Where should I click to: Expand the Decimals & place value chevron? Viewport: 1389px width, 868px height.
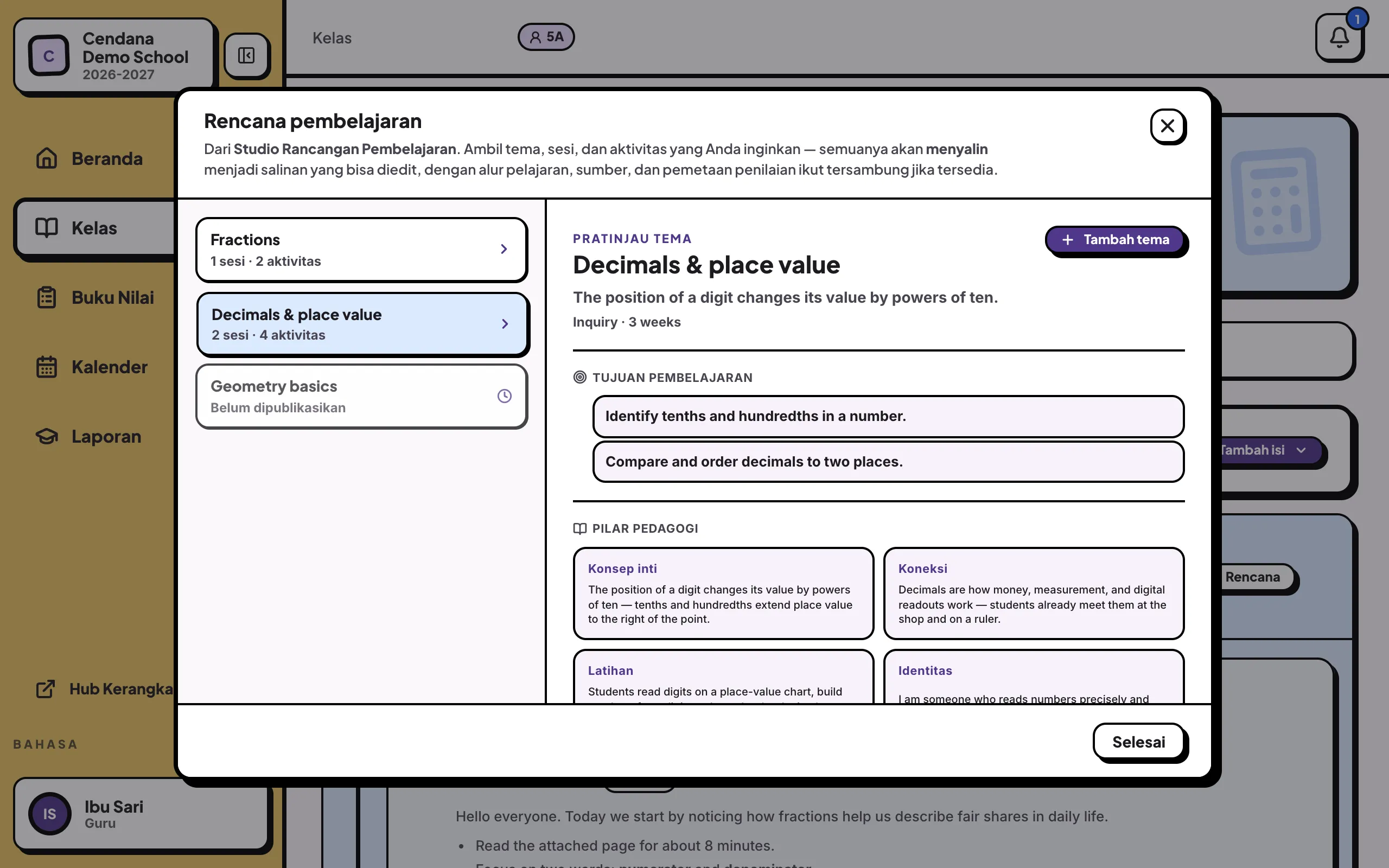(505, 324)
